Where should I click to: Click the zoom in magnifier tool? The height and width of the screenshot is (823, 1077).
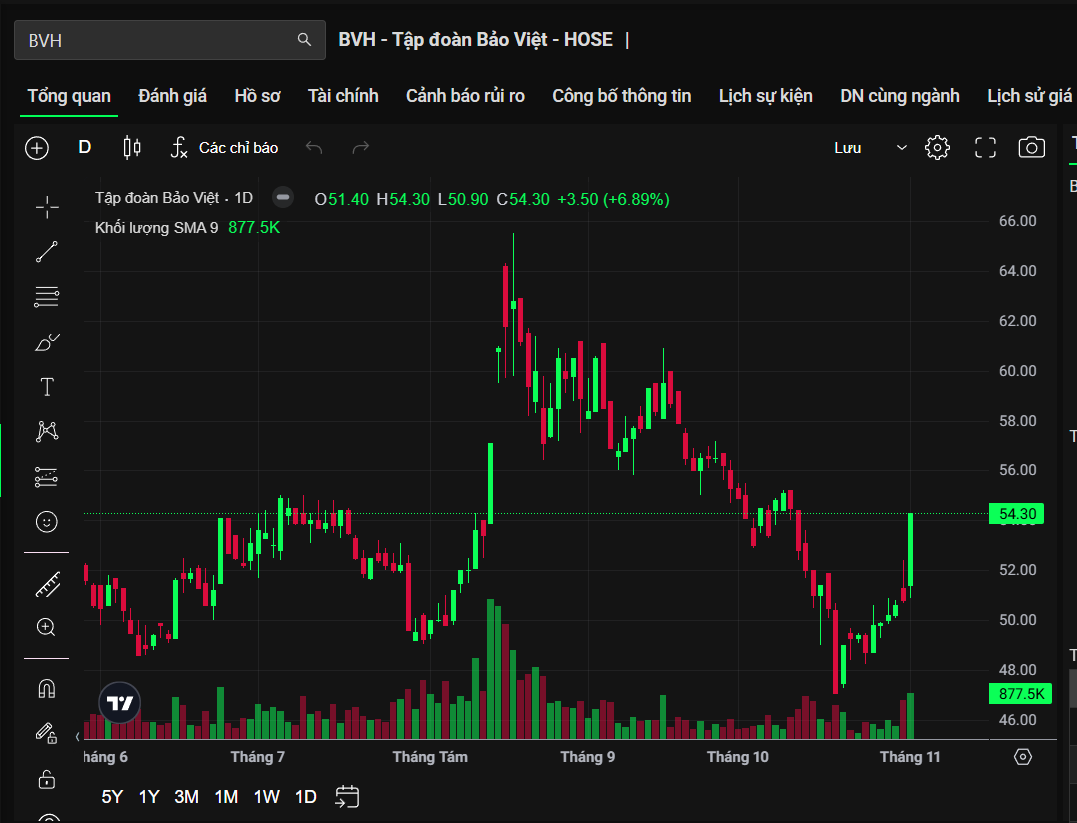47,628
